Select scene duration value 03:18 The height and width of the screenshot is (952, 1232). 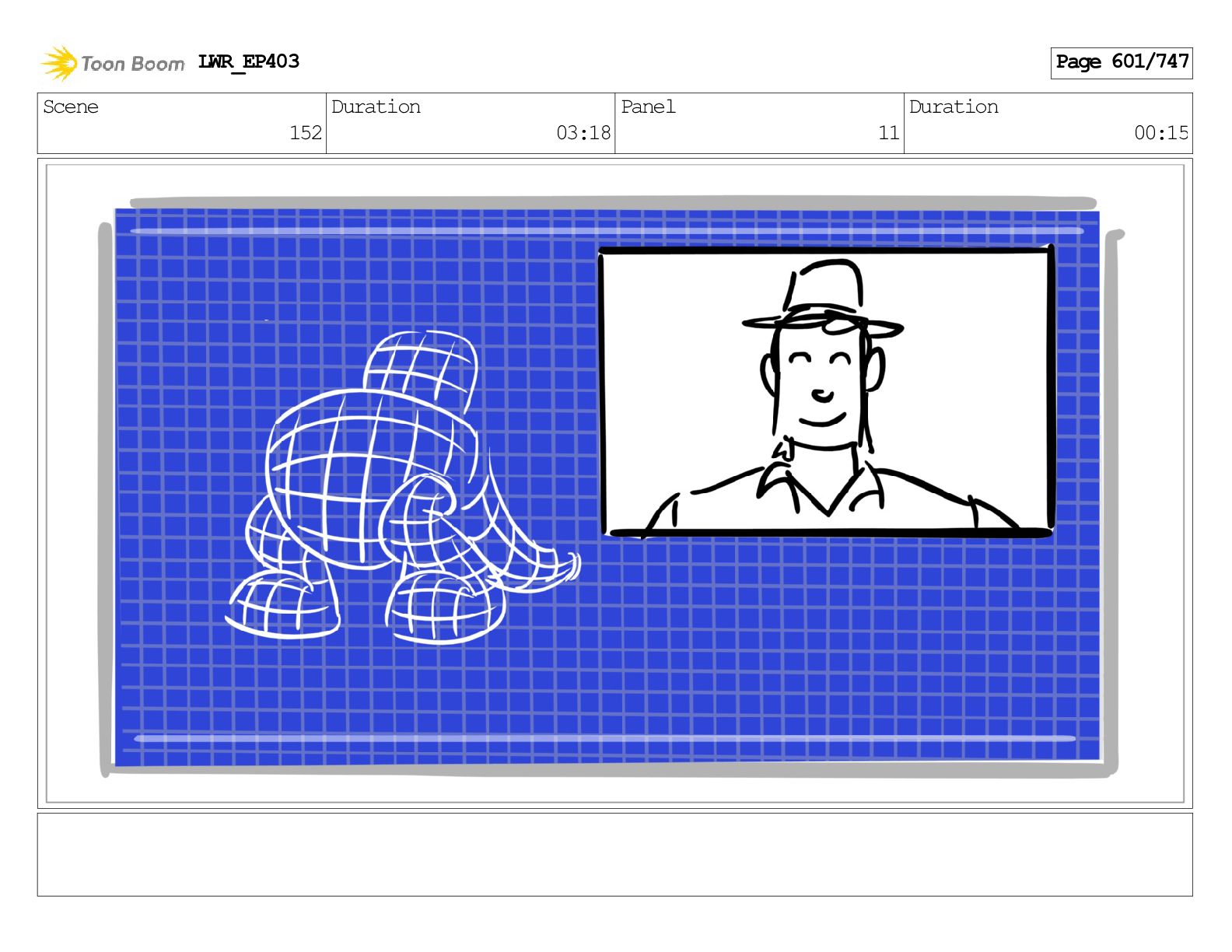pyautogui.click(x=583, y=133)
